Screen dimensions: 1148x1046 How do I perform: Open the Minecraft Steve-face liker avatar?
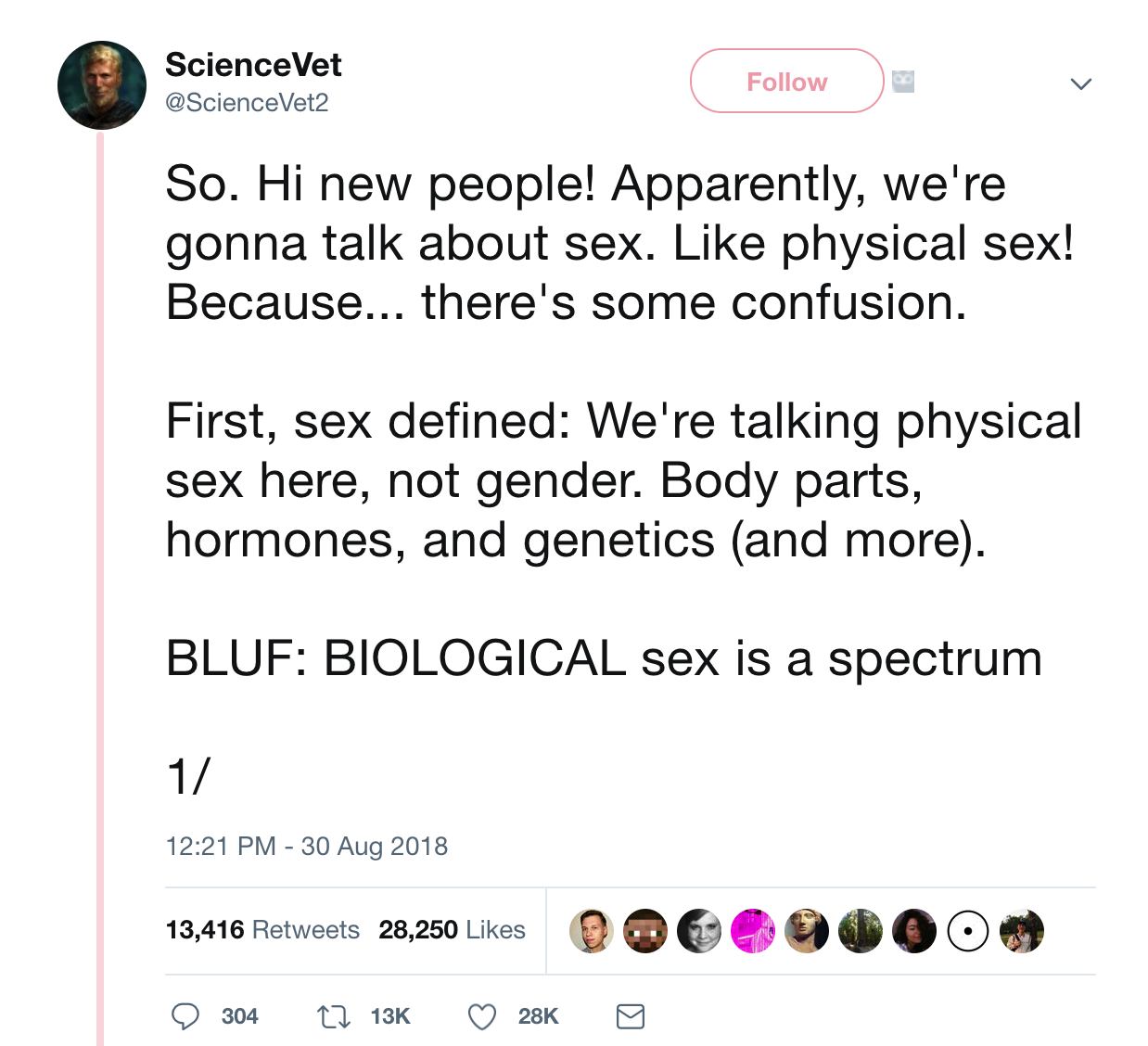point(645,931)
